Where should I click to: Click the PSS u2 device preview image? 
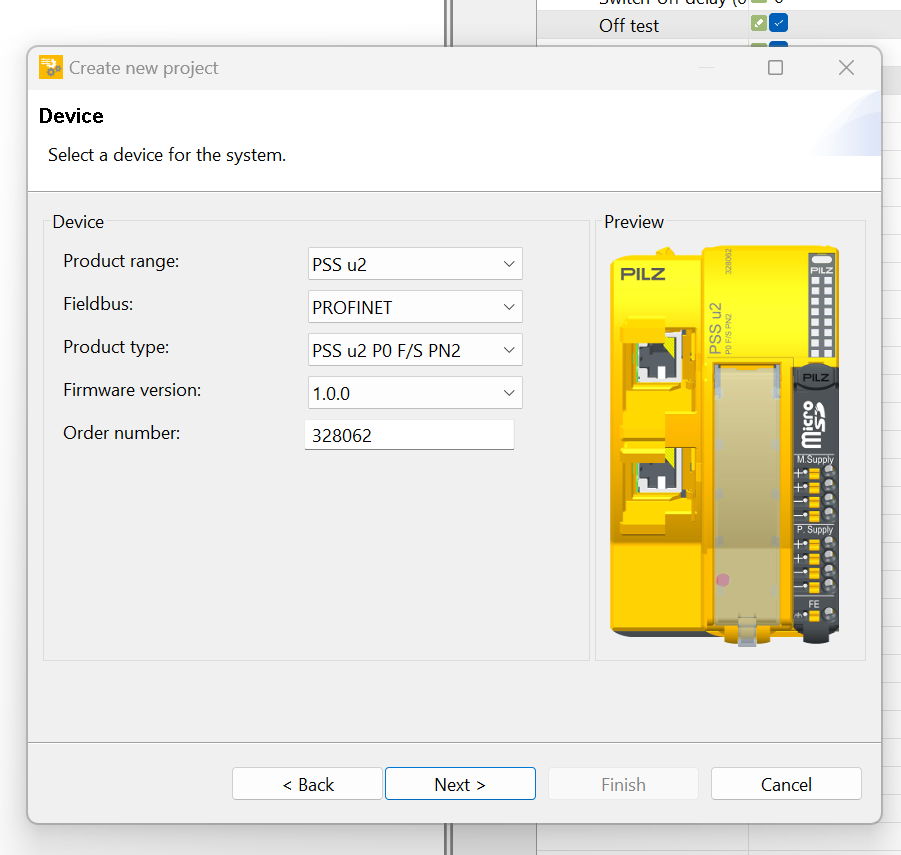[725, 445]
